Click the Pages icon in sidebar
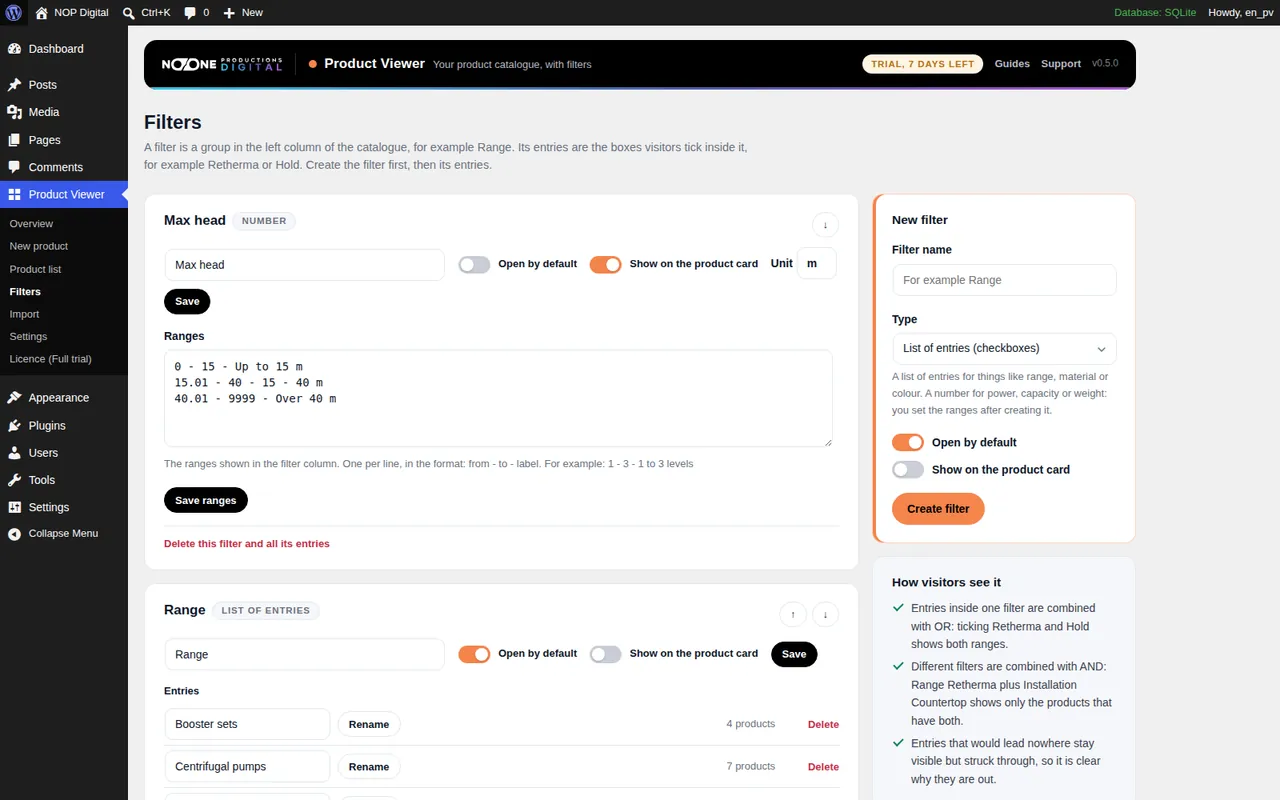Image resolution: width=1280 pixels, height=800 pixels. click(x=14, y=140)
